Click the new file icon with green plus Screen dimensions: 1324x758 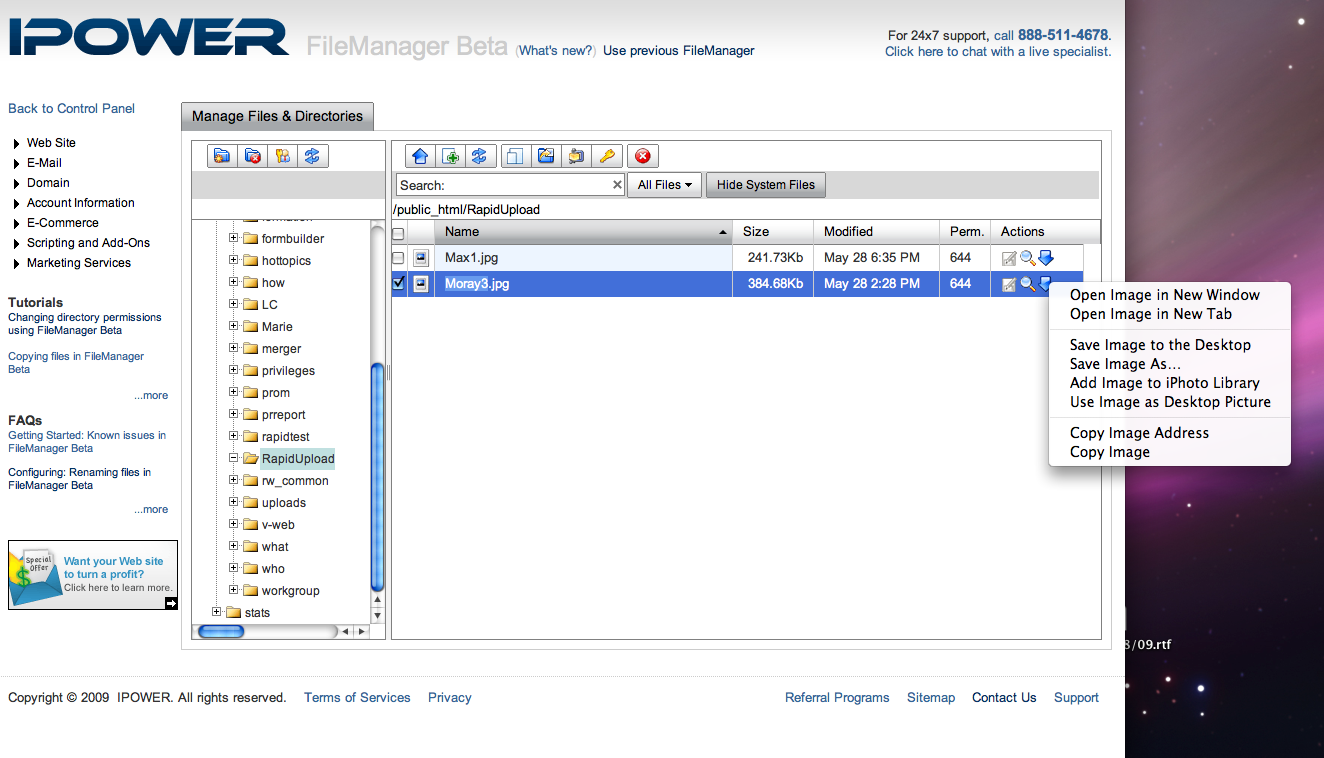coord(450,156)
